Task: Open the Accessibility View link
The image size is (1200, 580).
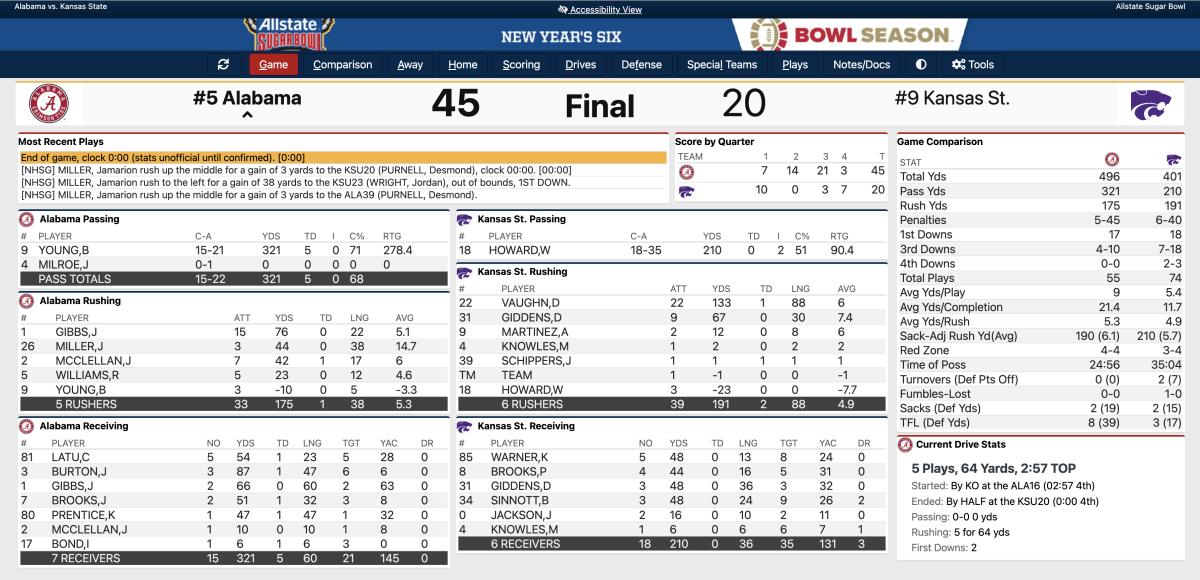Action: 600,10
